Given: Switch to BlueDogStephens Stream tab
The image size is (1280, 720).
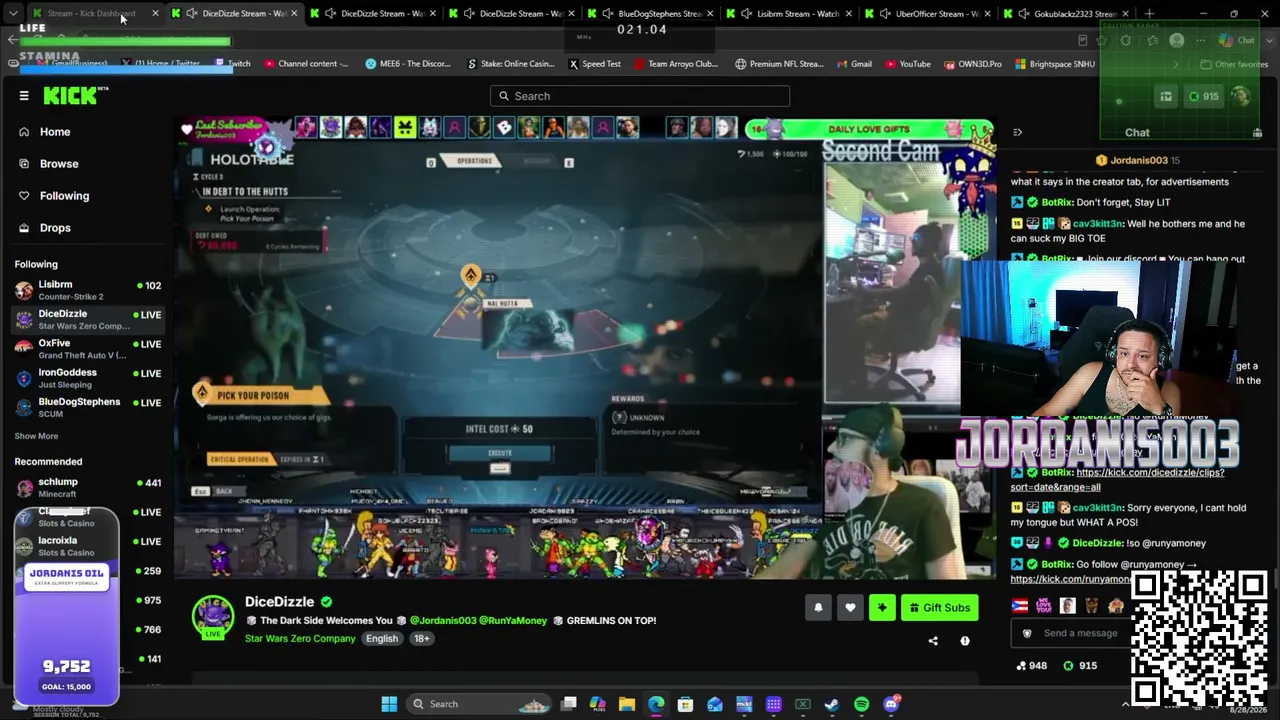Looking at the screenshot, I should pyautogui.click(x=650, y=14).
